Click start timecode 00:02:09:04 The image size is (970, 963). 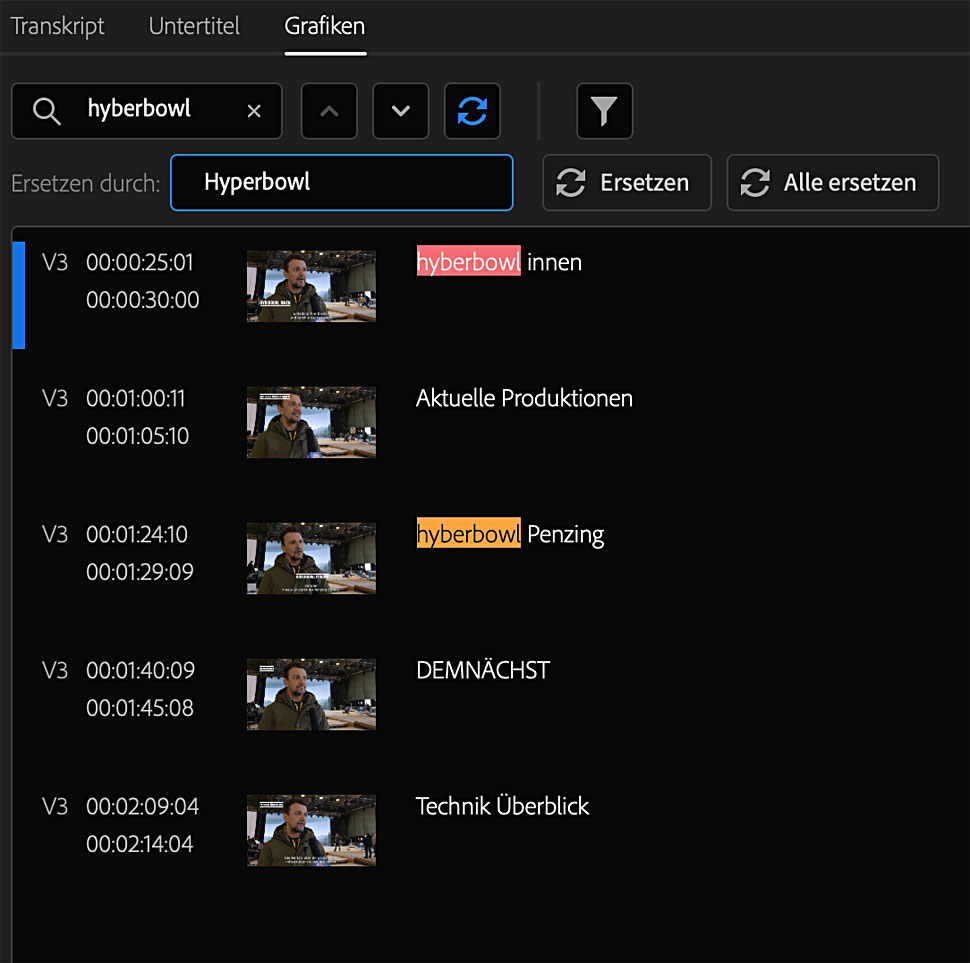pos(142,807)
